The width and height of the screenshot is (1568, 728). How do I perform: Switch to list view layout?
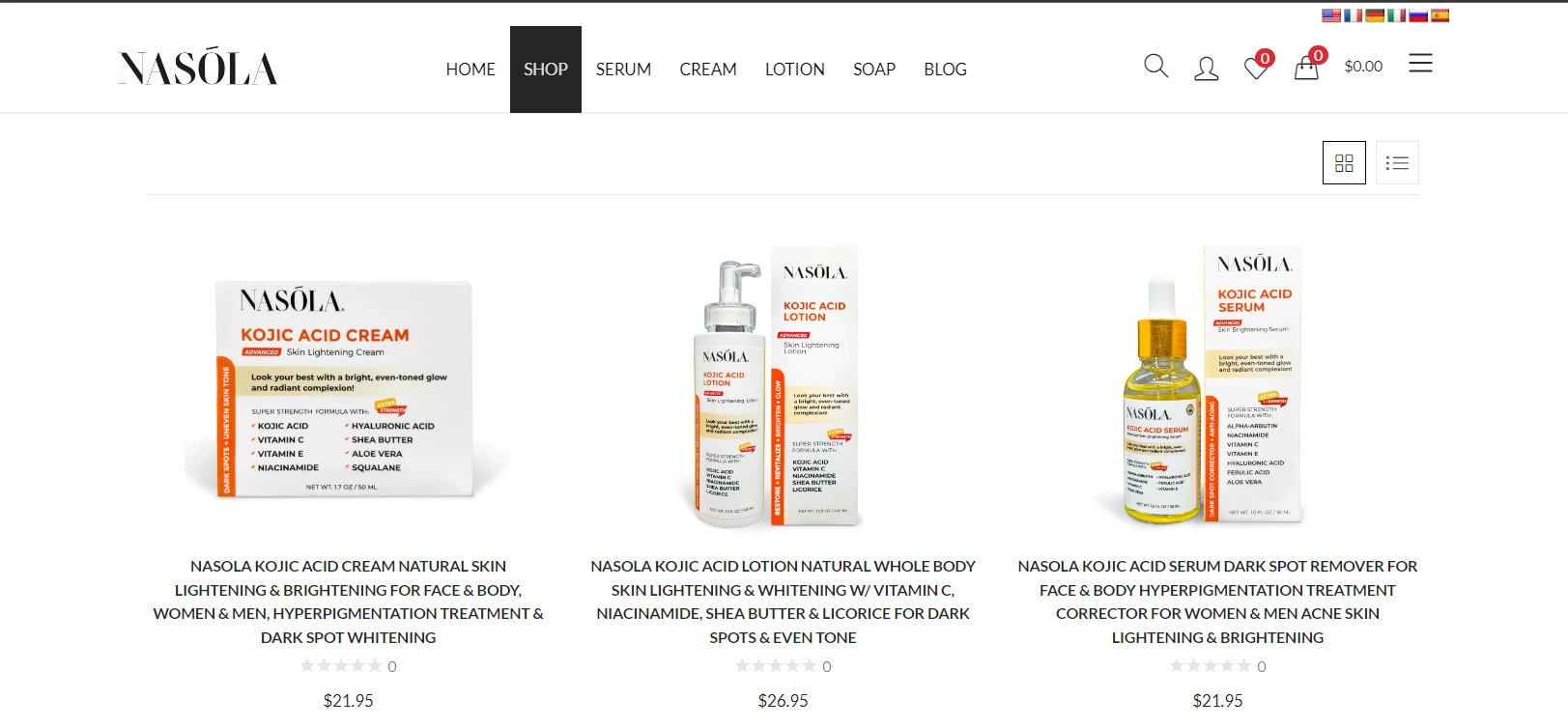pos(1397,162)
